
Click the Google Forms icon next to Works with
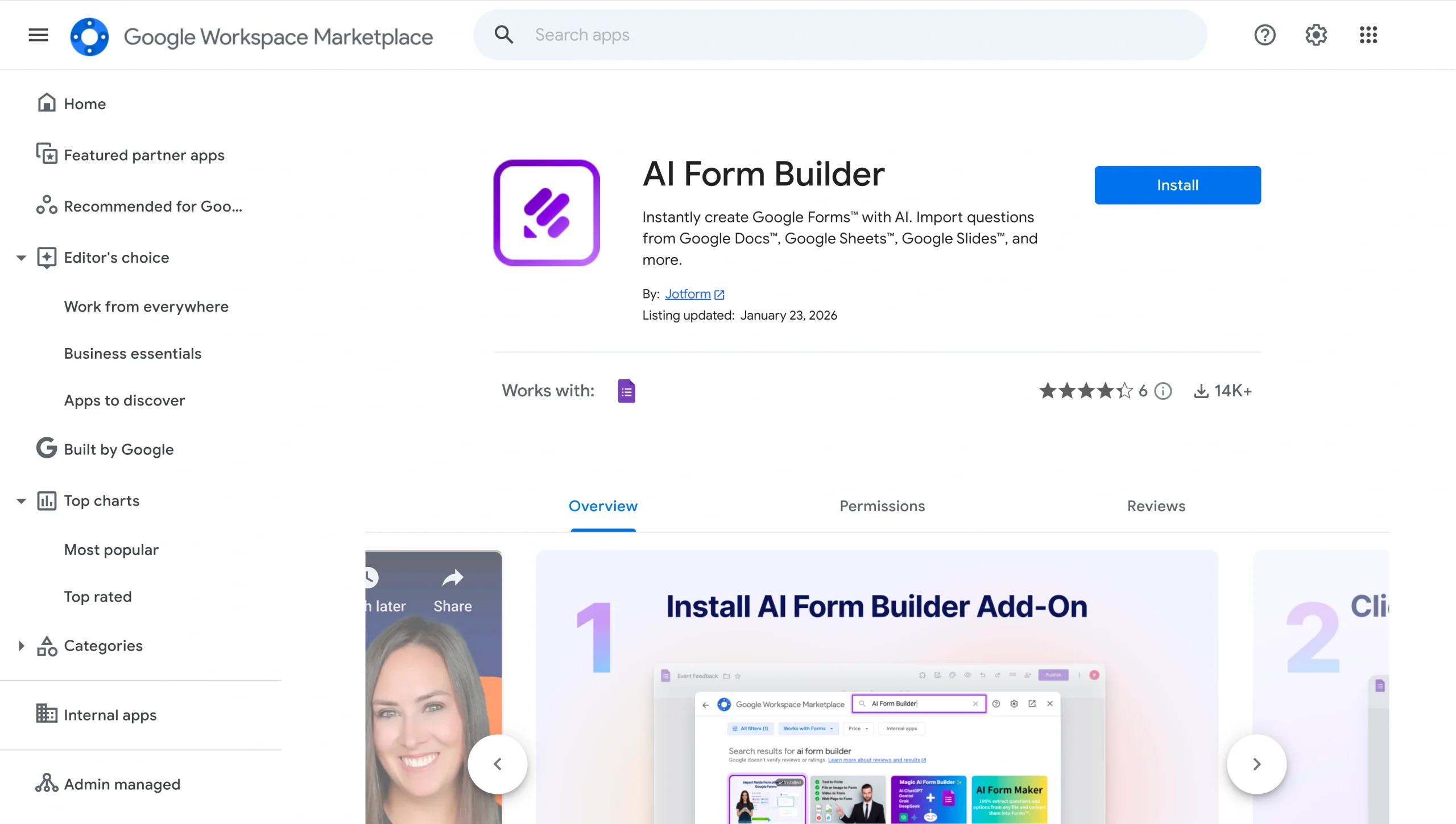tap(626, 391)
